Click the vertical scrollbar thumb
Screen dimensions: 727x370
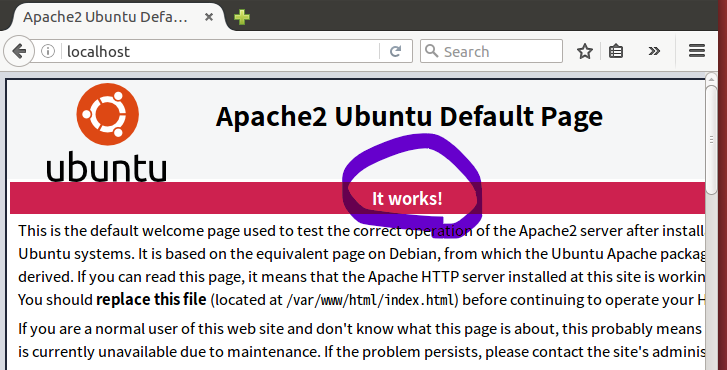(712, 139)
